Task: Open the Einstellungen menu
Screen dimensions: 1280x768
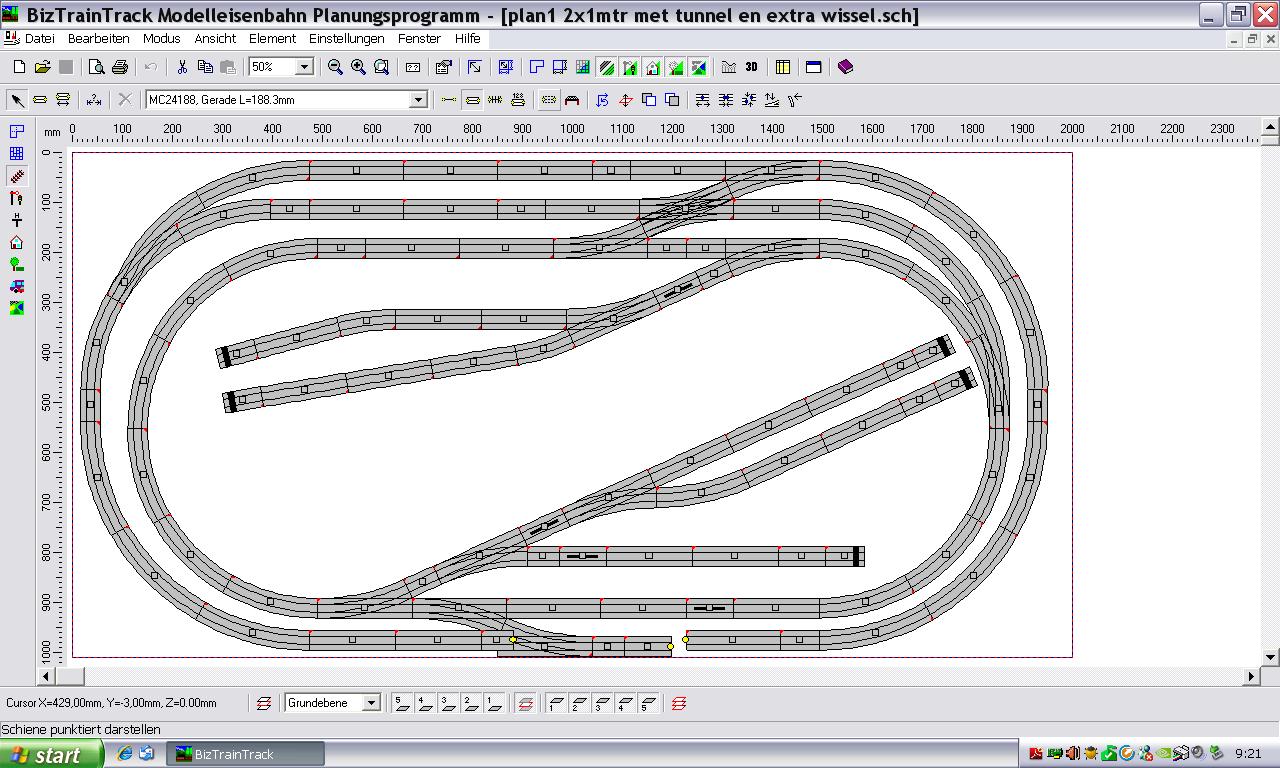Action: [346, 38]
